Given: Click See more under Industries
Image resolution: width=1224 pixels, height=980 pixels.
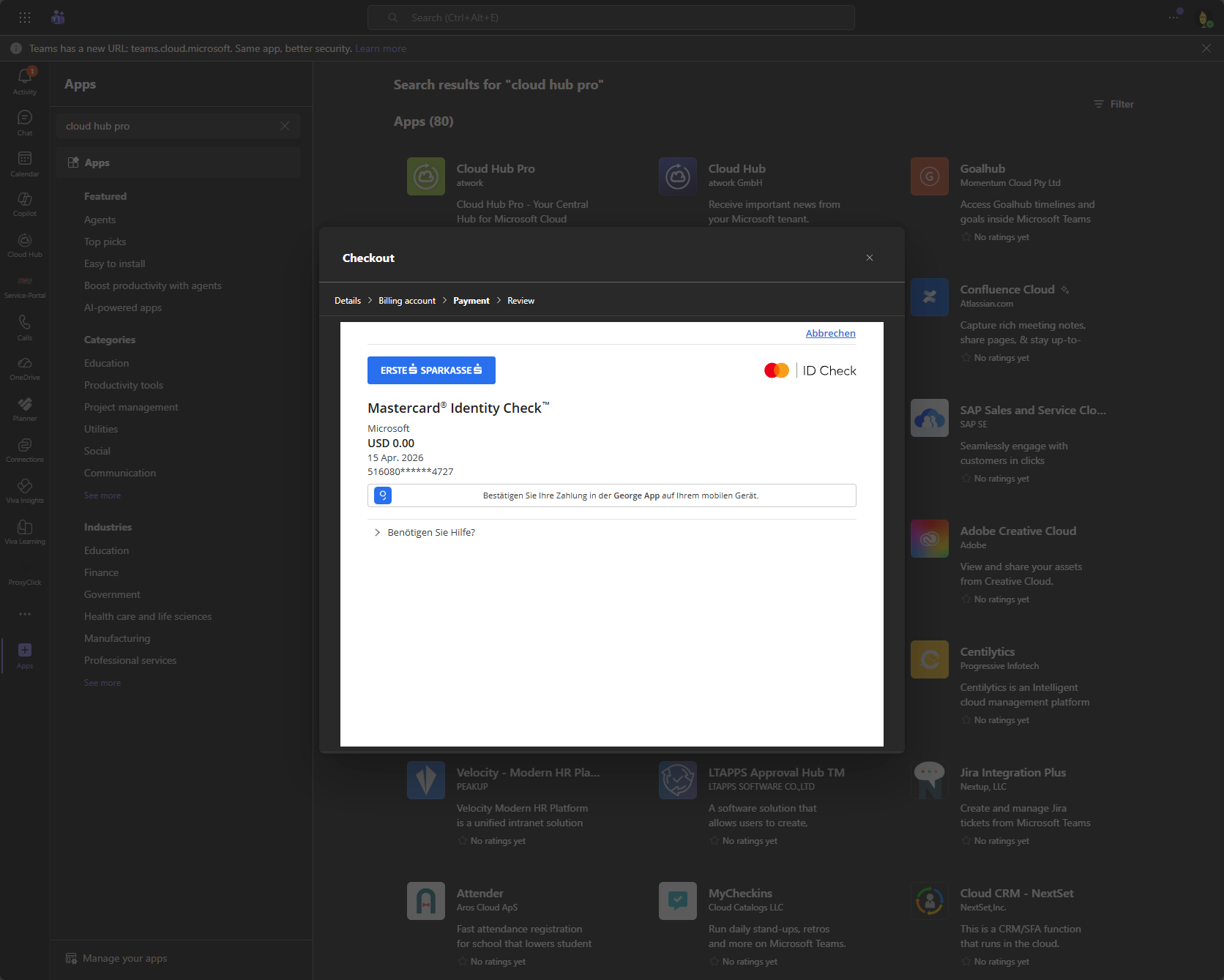Looking at the screenshot, I should pos(102,683).
